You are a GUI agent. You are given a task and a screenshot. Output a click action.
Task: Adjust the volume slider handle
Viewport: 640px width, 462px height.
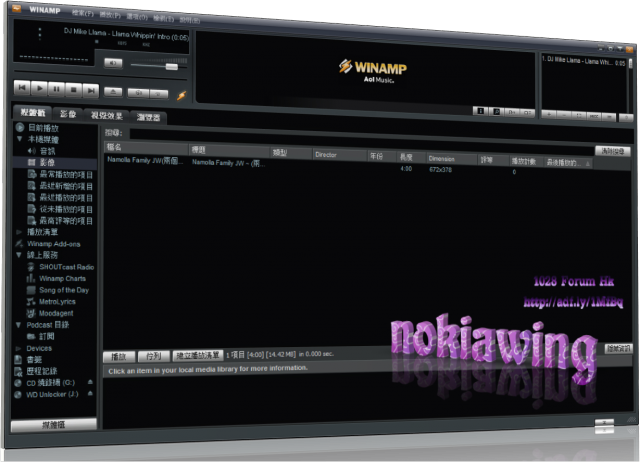[x=172, y=67]
